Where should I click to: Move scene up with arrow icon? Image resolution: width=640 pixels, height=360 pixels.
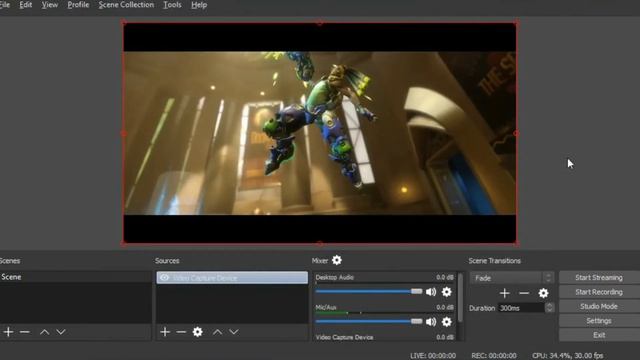44,332
